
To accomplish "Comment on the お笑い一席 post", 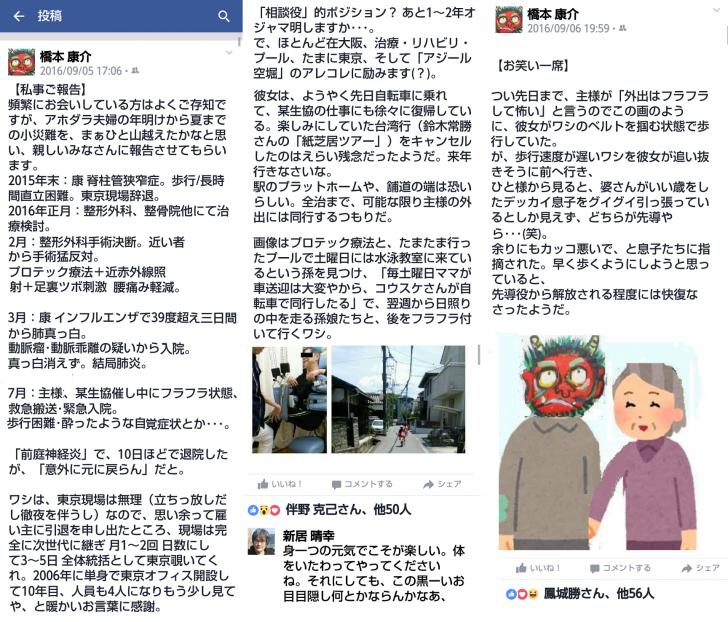I will click(620, 568).
